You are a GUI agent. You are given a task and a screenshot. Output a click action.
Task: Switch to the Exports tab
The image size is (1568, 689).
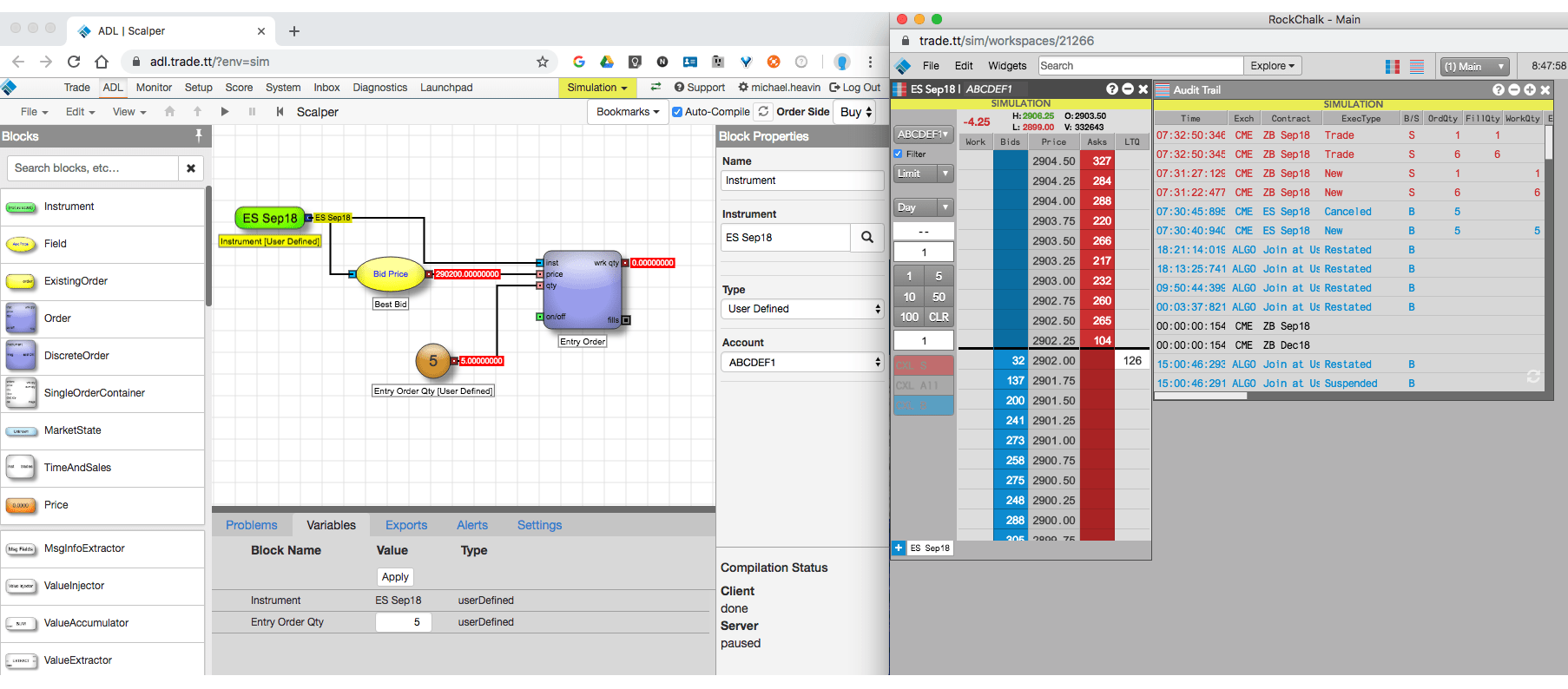406,525
